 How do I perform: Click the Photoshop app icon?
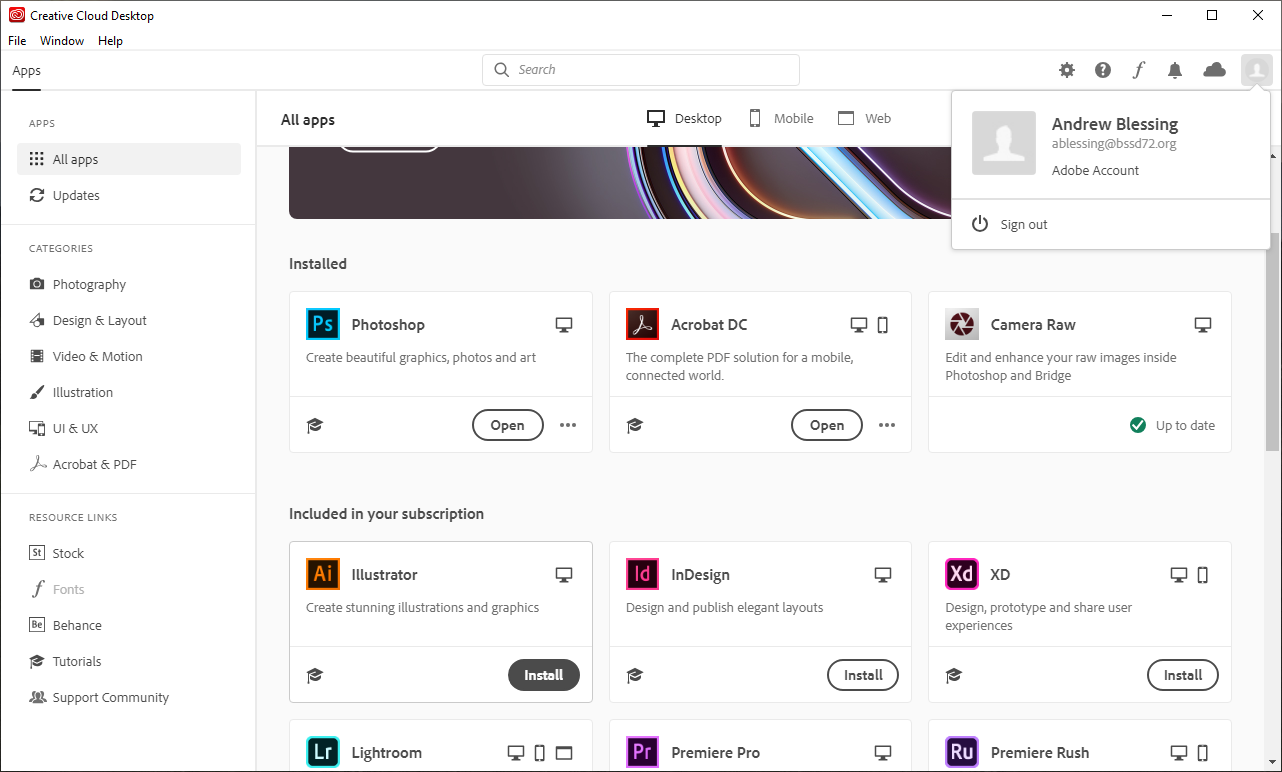click(323, 324)
